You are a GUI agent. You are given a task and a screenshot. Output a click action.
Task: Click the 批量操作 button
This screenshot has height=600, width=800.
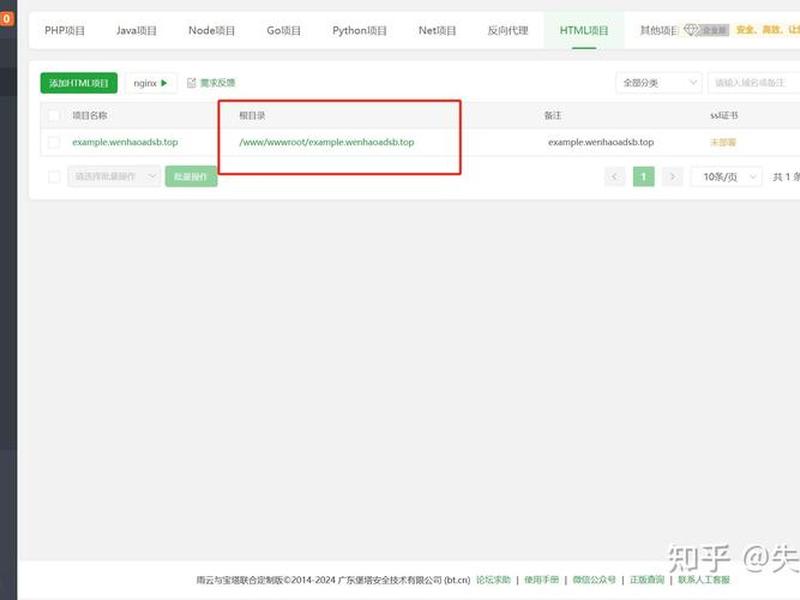191,177
